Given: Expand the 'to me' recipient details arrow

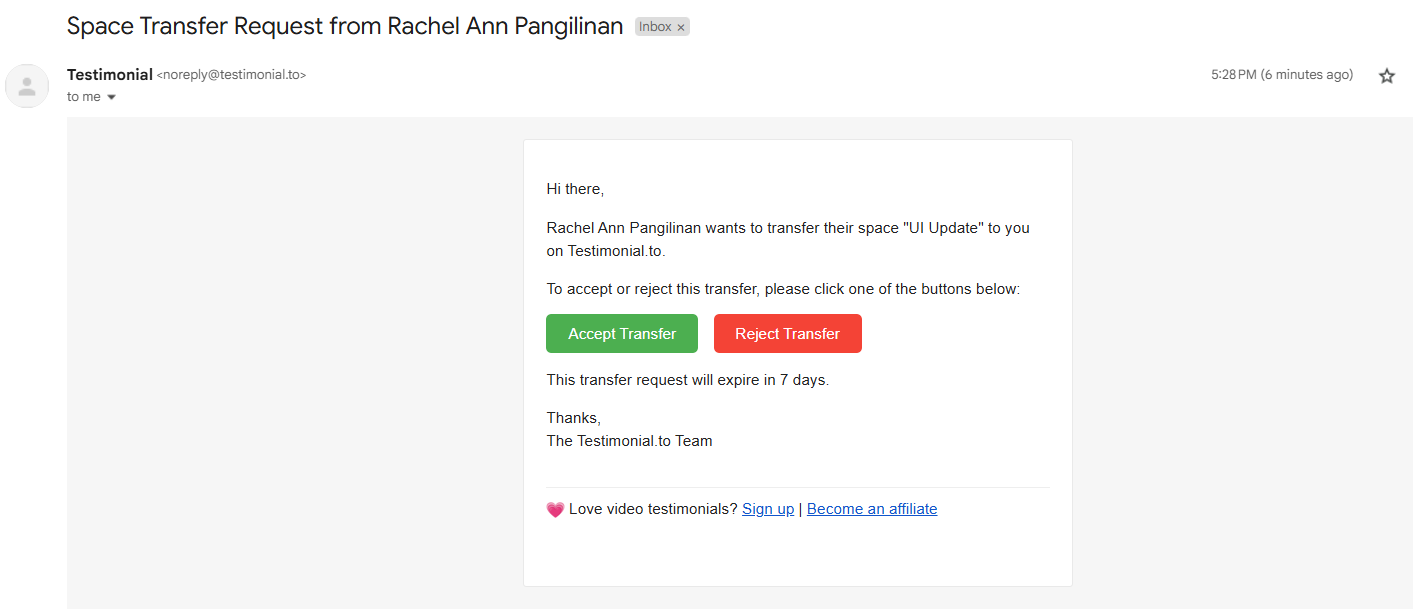Looking at the screenshot, I should click(111, 97).
